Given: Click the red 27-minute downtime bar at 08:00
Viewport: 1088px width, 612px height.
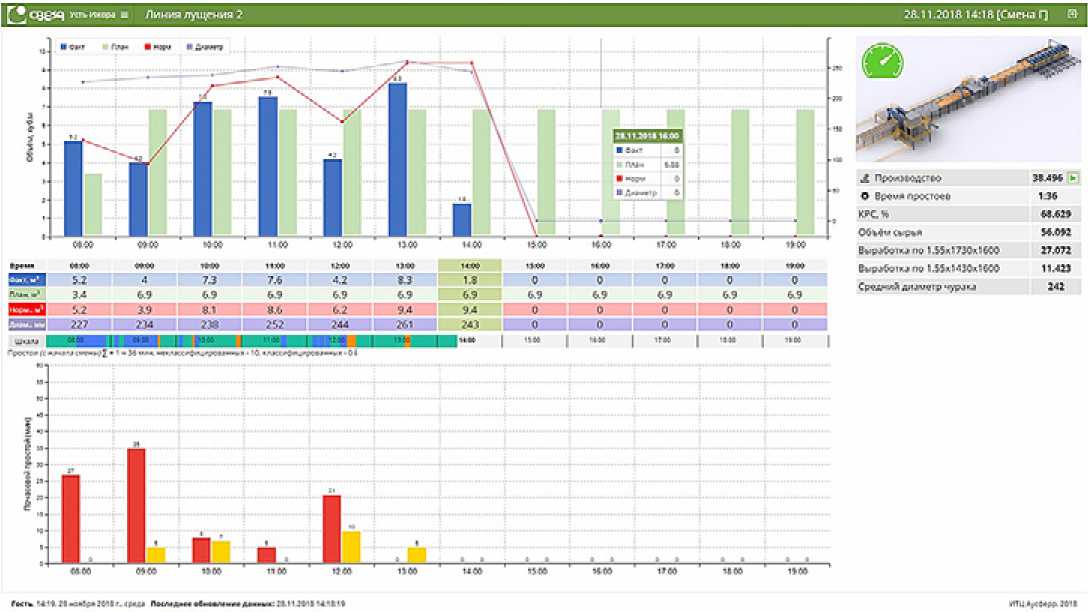Looking at the screenshot, I should click(71, 519).
